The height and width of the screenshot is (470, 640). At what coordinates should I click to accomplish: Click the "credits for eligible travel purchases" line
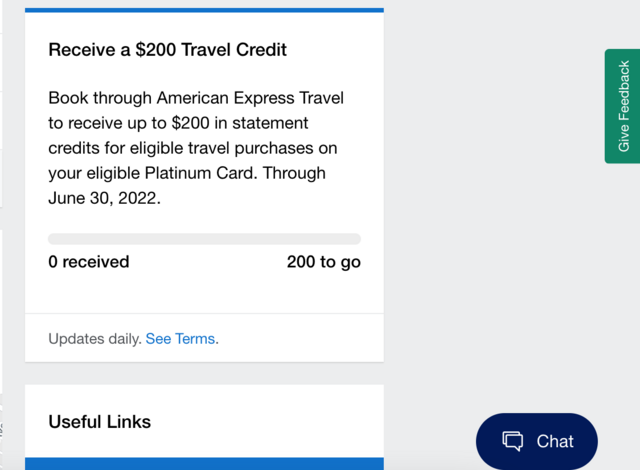[180, 148]
